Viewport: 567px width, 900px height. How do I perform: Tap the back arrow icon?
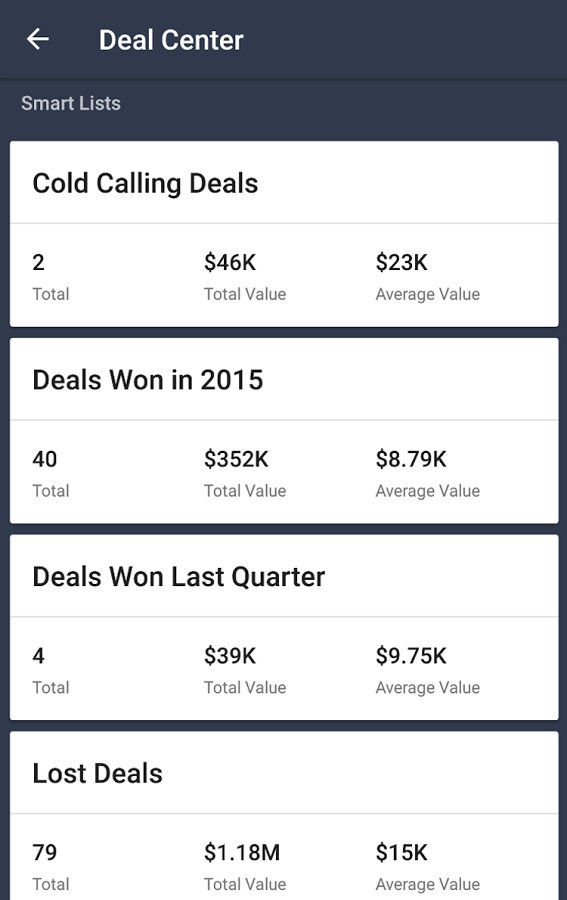[38, 40]
